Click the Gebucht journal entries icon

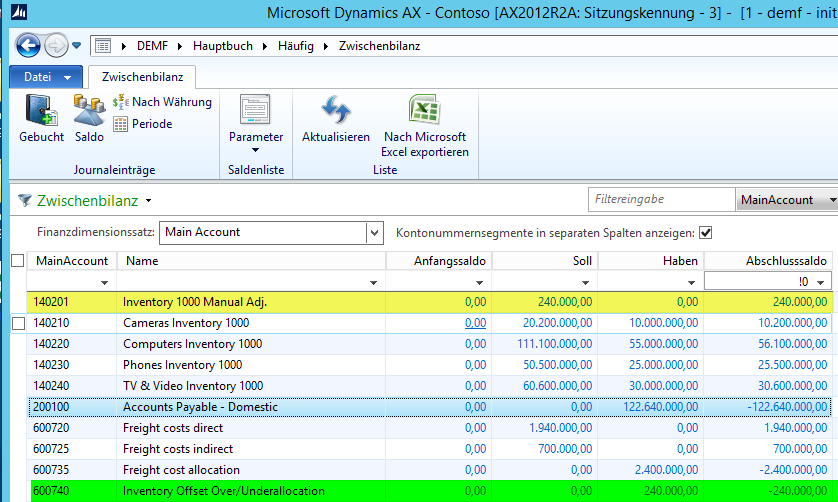pyautogui.click(x=41, y=111)
